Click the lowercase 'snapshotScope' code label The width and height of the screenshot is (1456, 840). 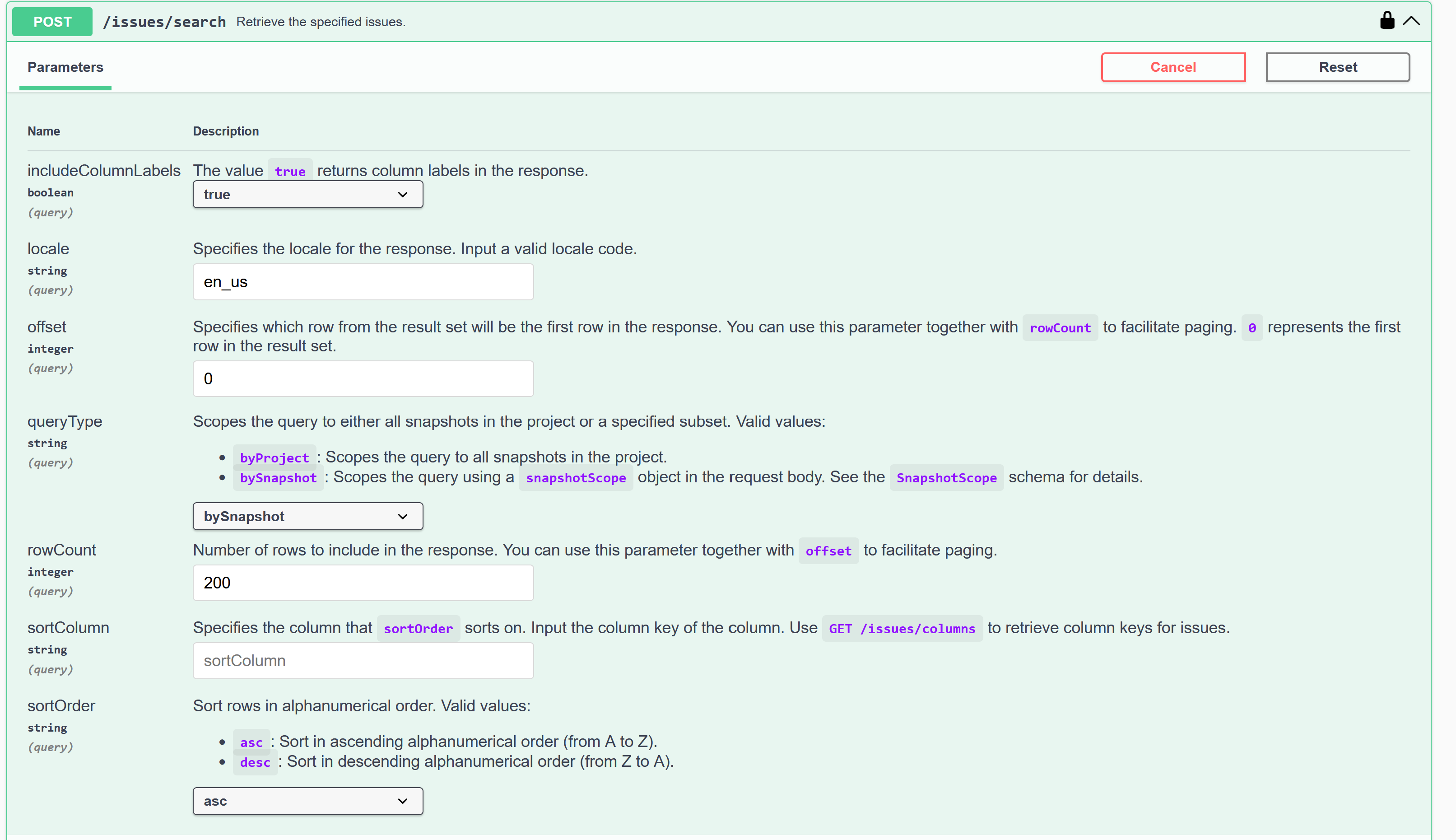(x=576, y=478)
